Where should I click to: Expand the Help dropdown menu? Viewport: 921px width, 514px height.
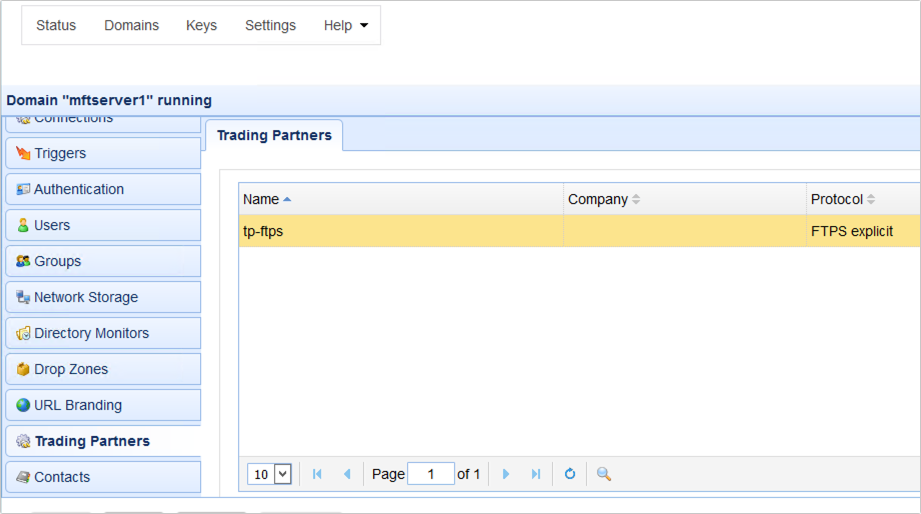coord(345,25)
